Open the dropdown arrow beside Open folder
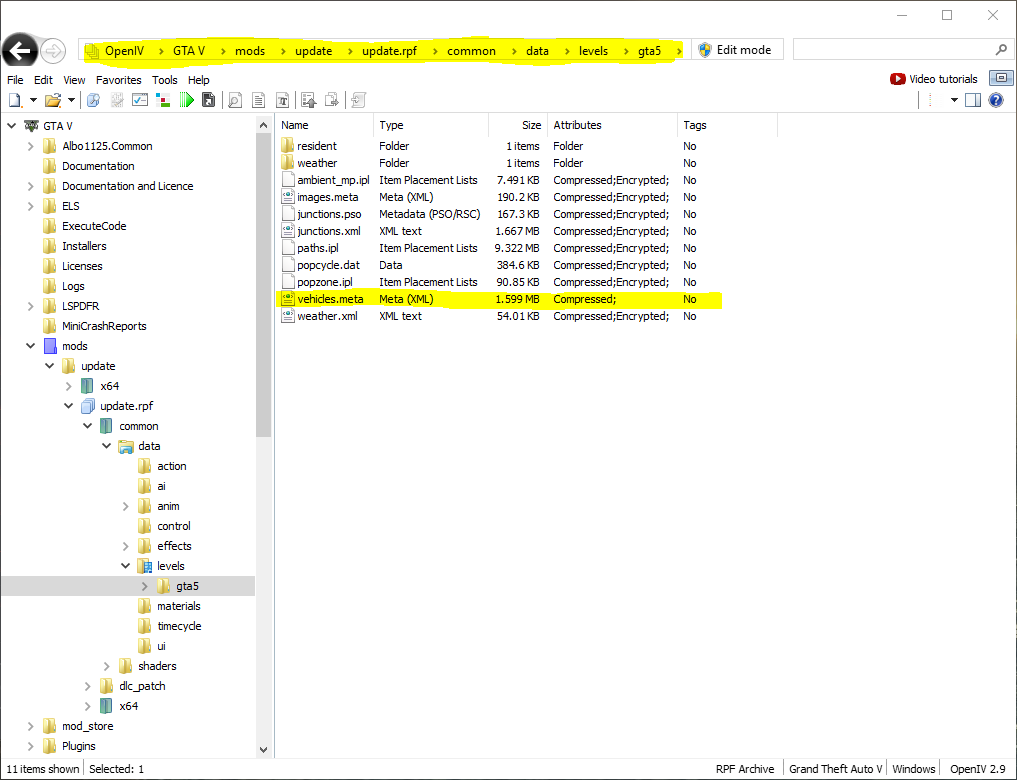Screen dimensions: 1017x780 [x=71, y=100]
